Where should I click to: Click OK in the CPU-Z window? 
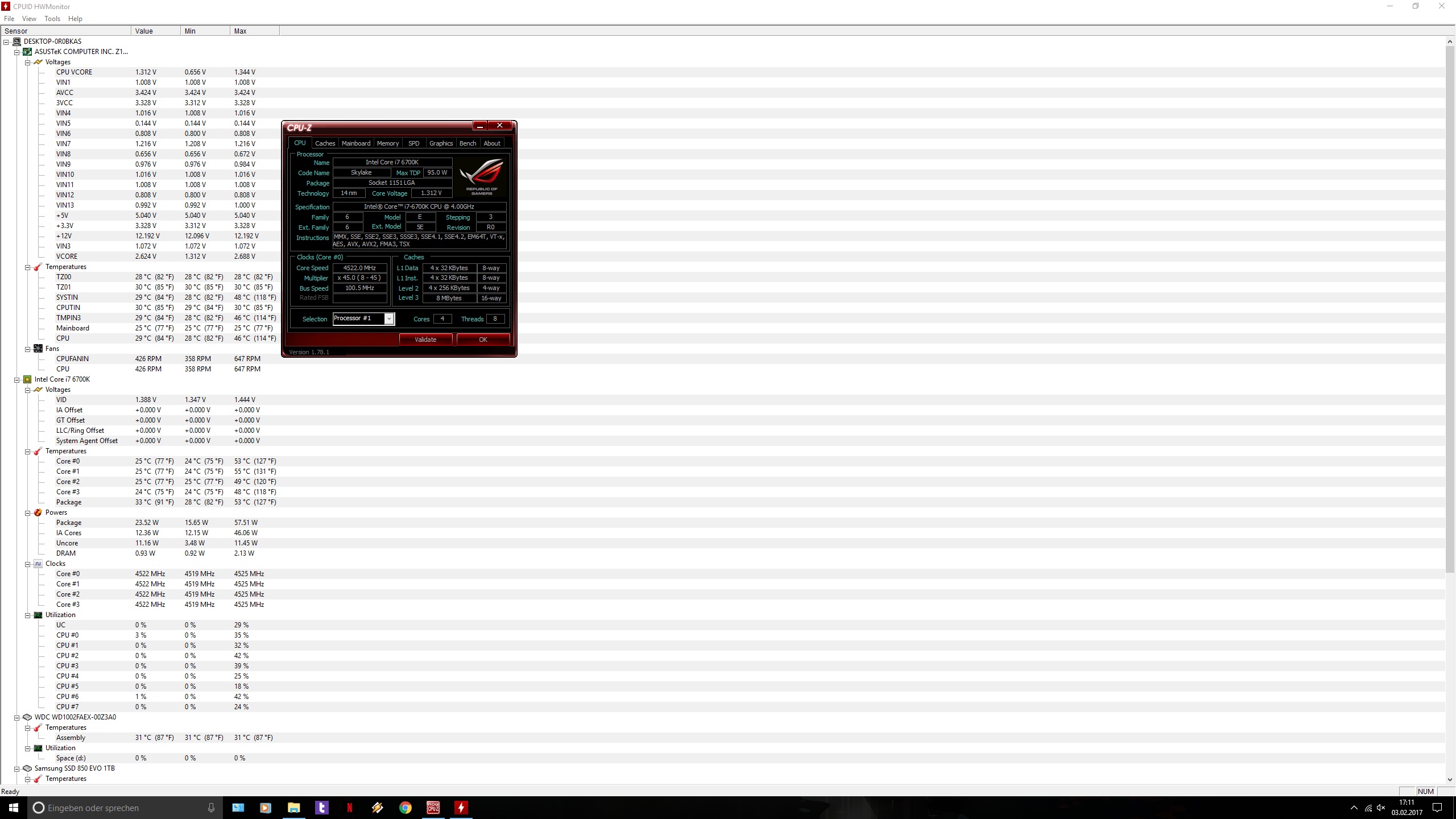tap(483, 340)
